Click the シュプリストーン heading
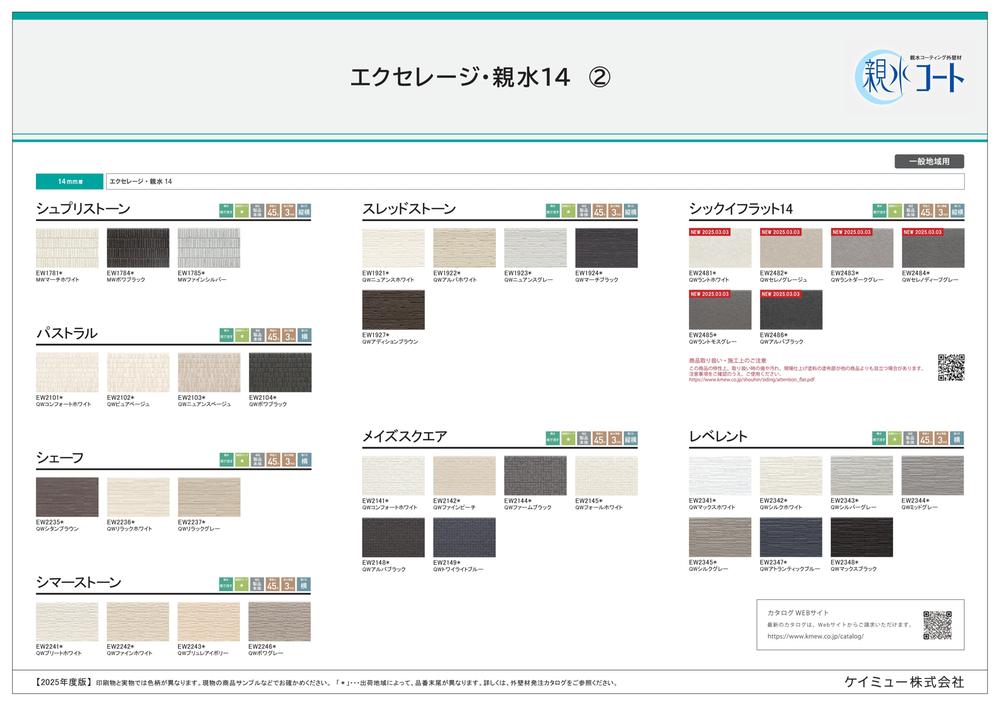The image size is (1000, 704). point(83,209)
